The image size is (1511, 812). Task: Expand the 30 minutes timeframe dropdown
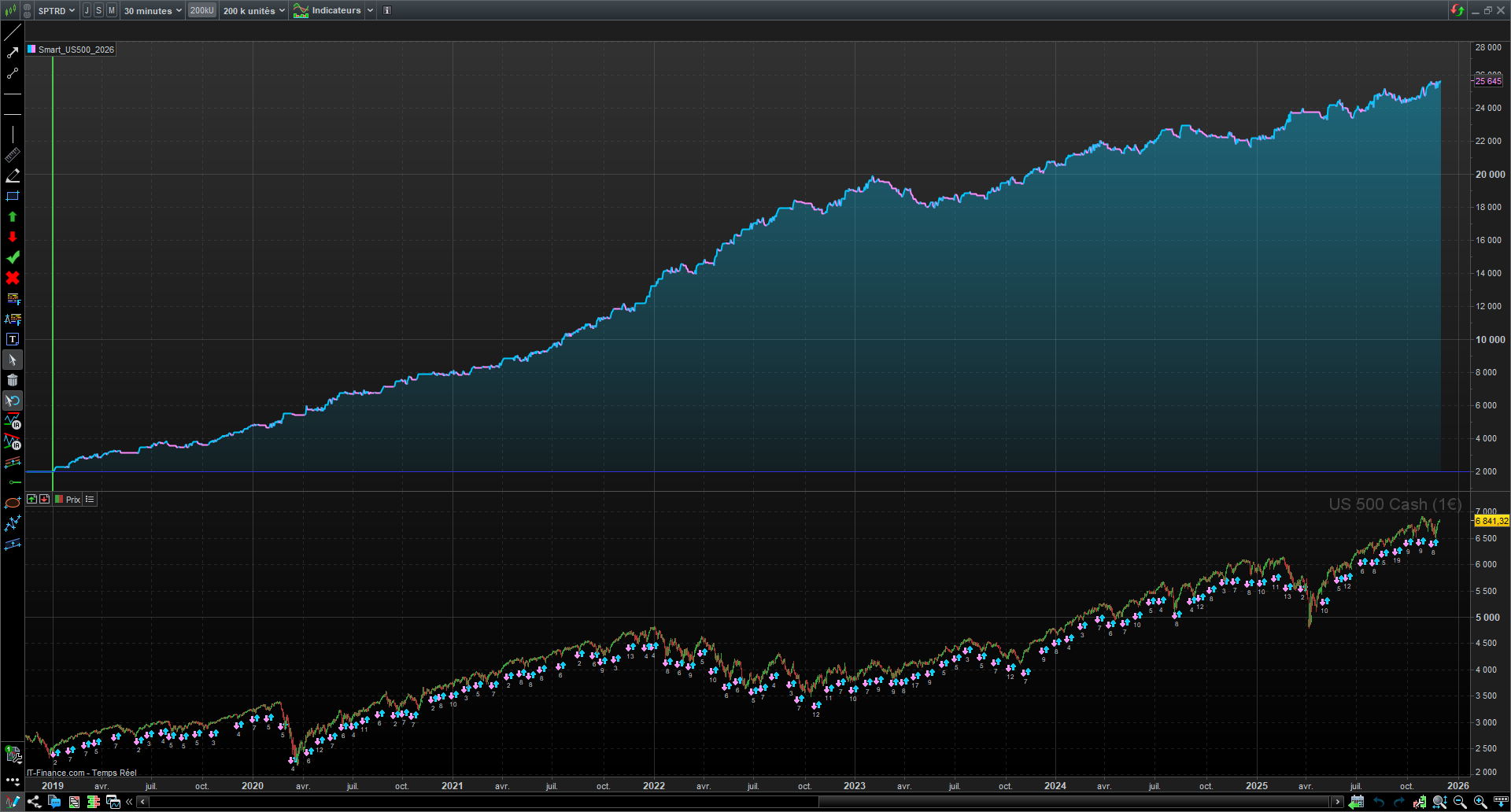153,11
